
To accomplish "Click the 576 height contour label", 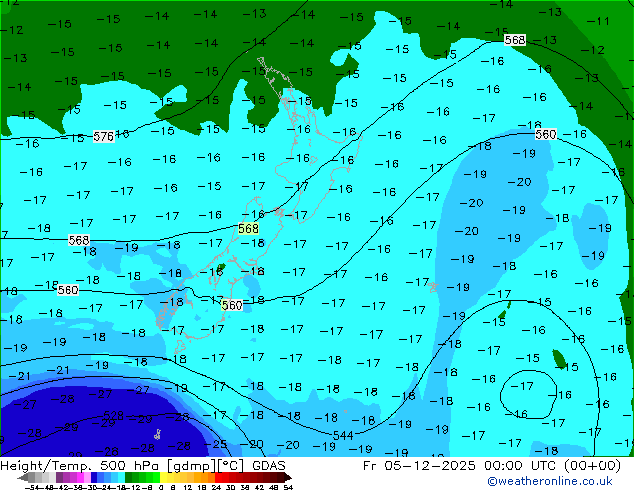I will point(104,137).
